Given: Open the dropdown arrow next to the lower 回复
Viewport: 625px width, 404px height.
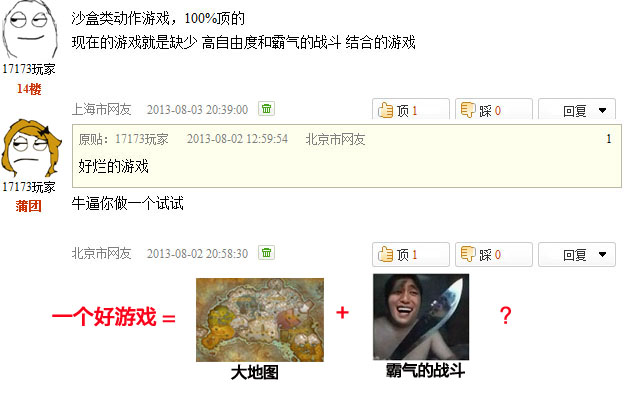Looking at the screenshot, I should 602,254.
